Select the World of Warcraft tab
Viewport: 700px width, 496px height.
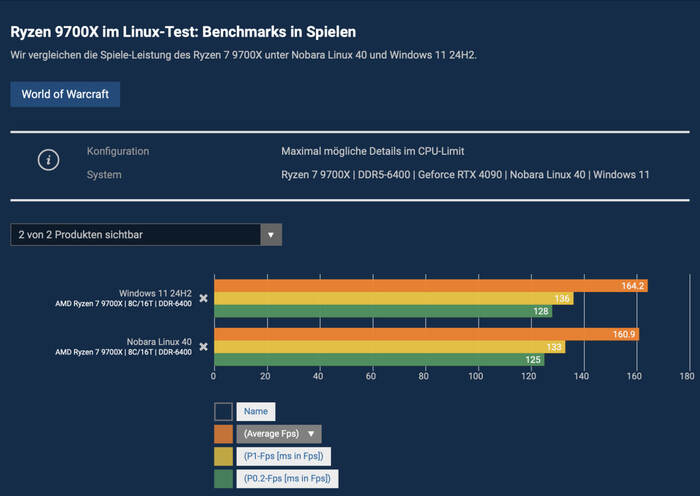coord(66,94)
